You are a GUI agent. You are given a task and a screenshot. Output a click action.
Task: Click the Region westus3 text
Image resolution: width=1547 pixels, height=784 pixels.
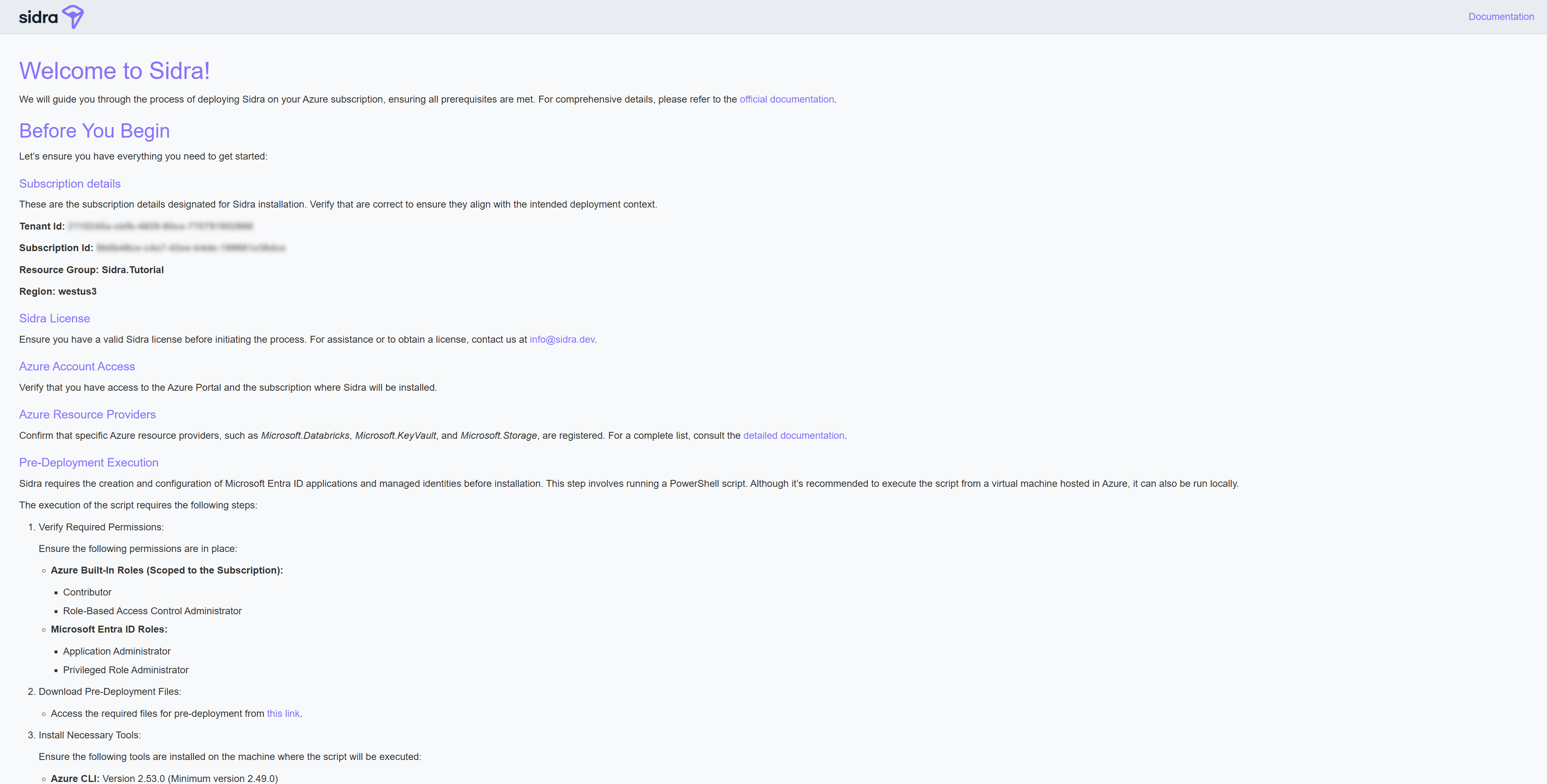coord(58,291)
